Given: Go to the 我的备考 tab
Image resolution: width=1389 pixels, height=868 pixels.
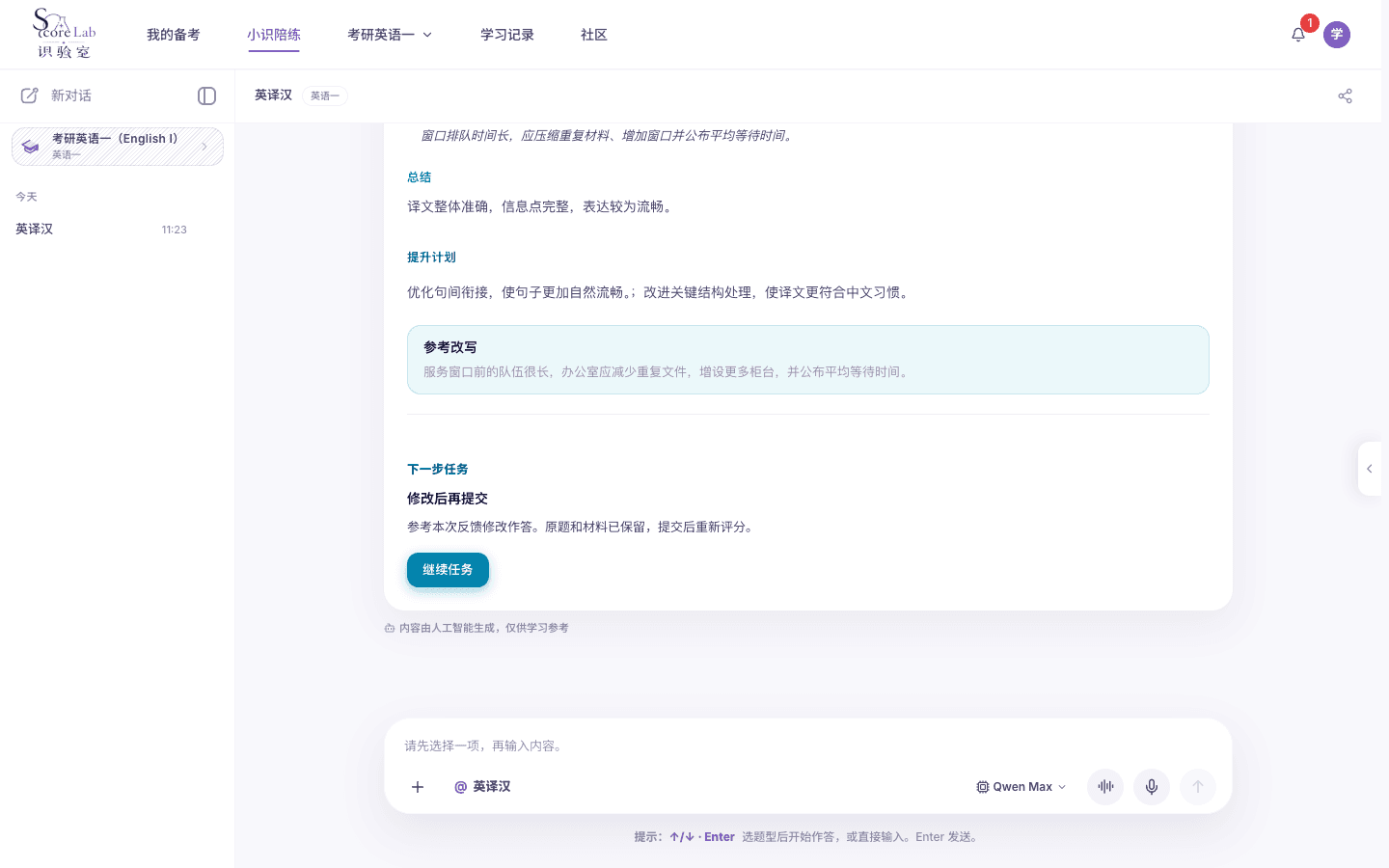Looking at the screenshot, I should [174, 35].
